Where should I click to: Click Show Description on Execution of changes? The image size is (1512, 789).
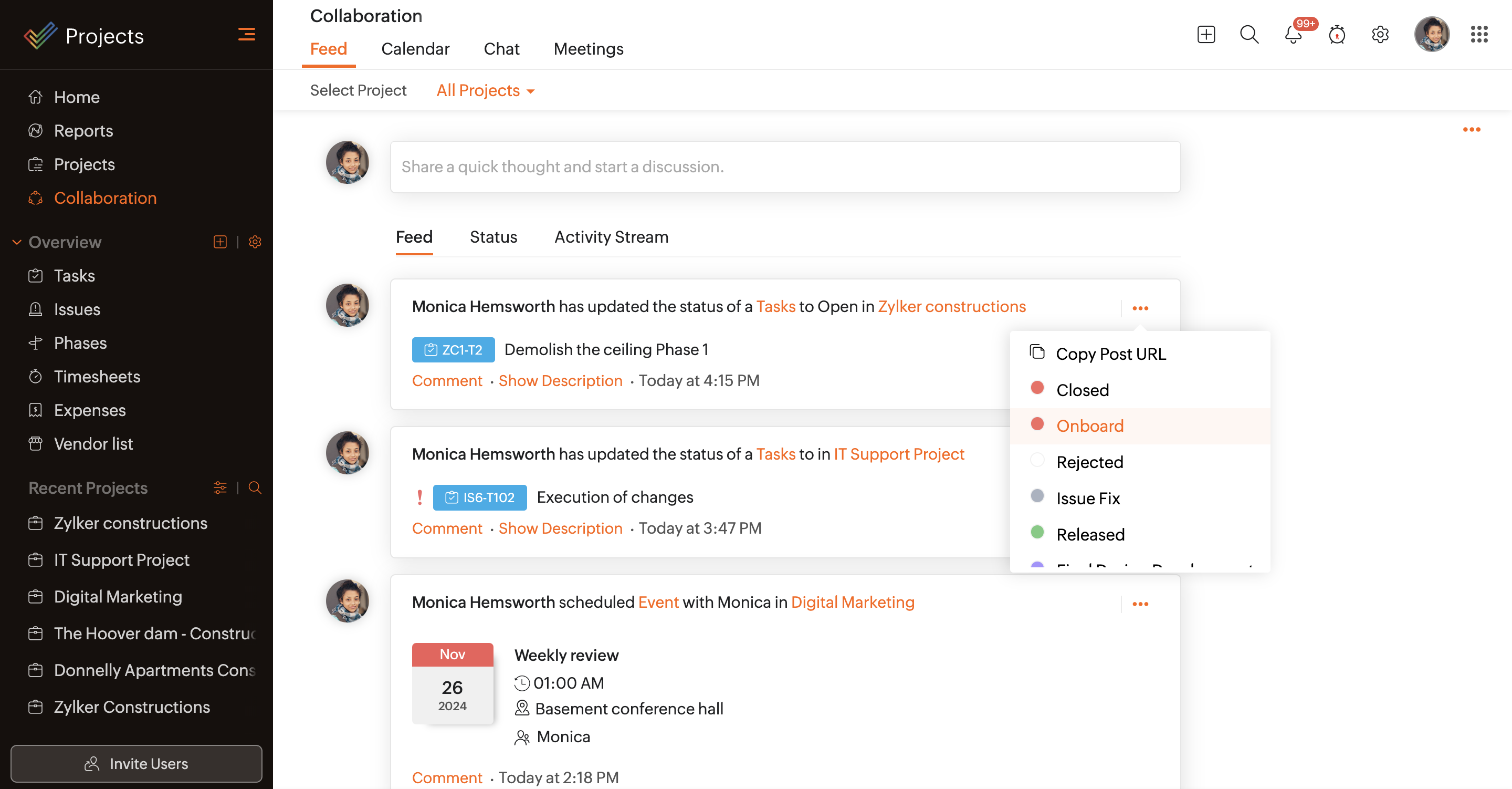[560, 528]
